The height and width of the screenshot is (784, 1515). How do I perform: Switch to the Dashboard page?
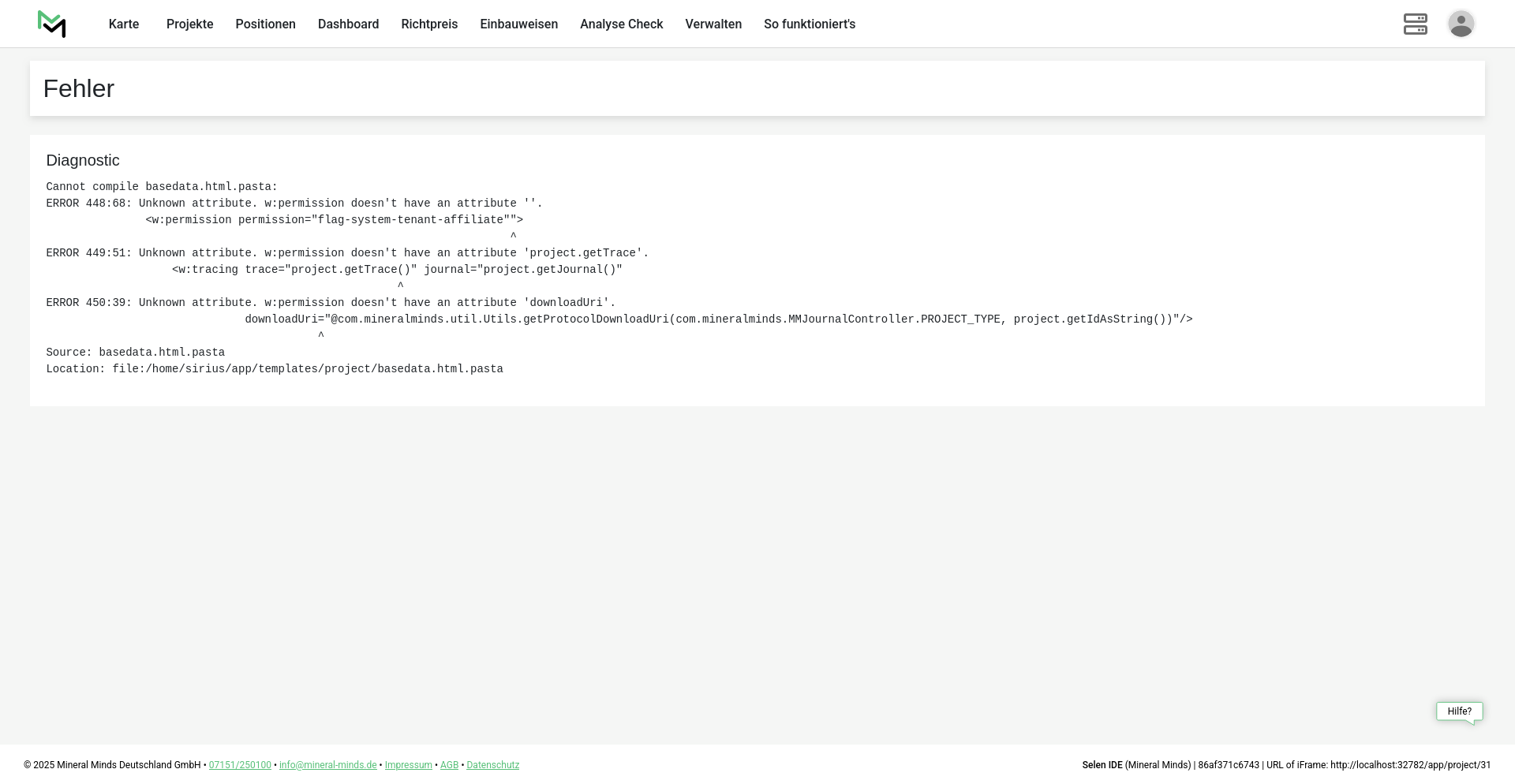348,24
